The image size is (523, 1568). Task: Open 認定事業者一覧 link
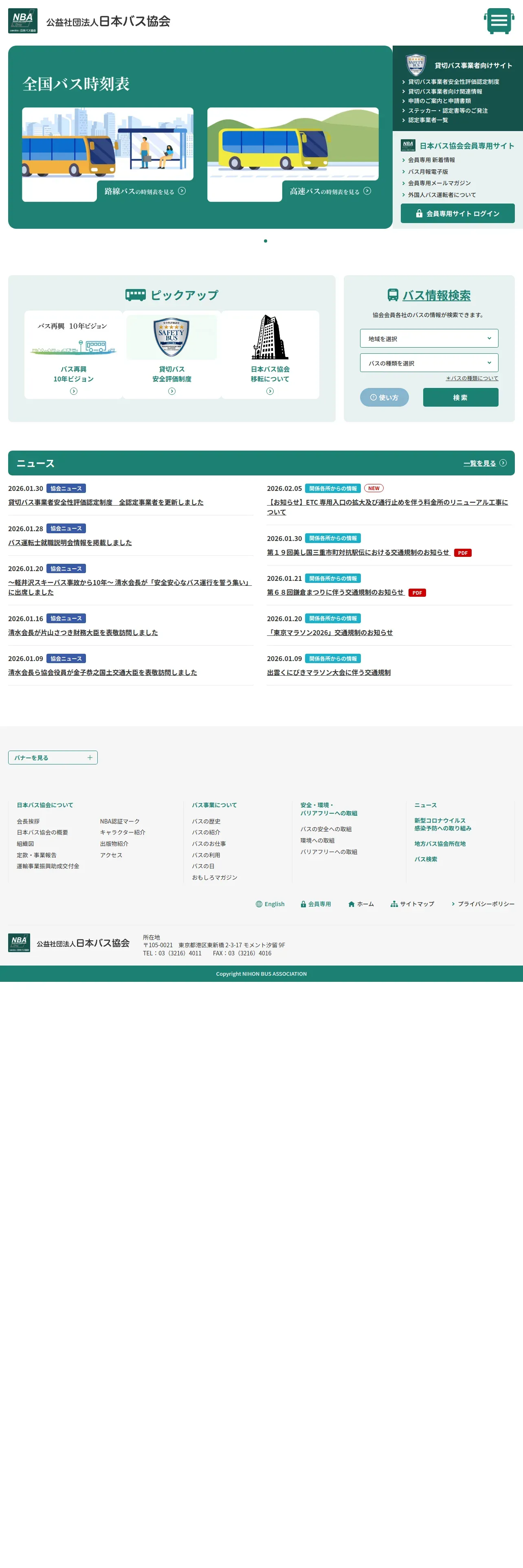[427, 120]
